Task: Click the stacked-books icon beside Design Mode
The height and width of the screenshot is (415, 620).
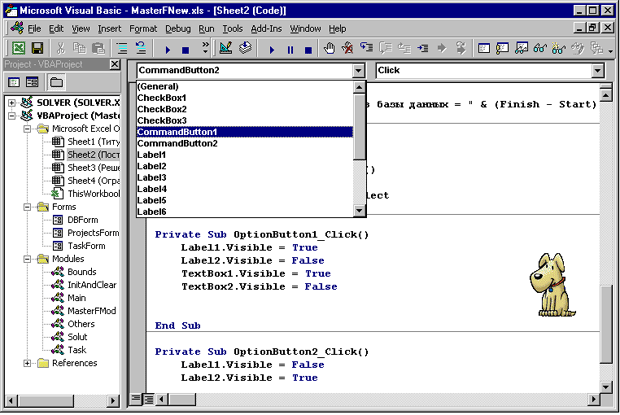Action: 245,48
